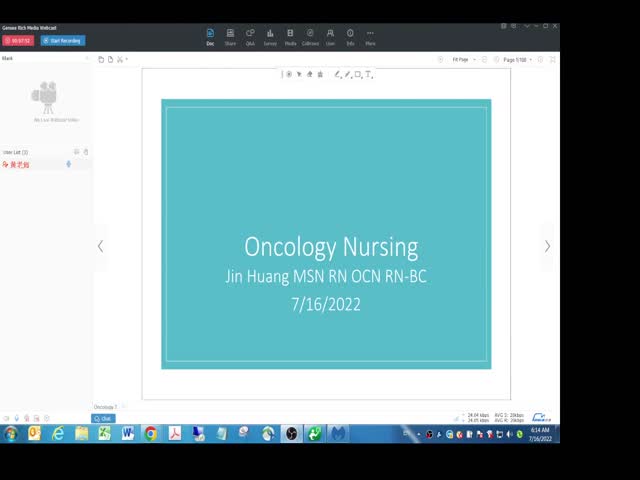Viewport: 640px width, 480px height.
Task: Select the pen annotation tool
Action: pos(337,74)
